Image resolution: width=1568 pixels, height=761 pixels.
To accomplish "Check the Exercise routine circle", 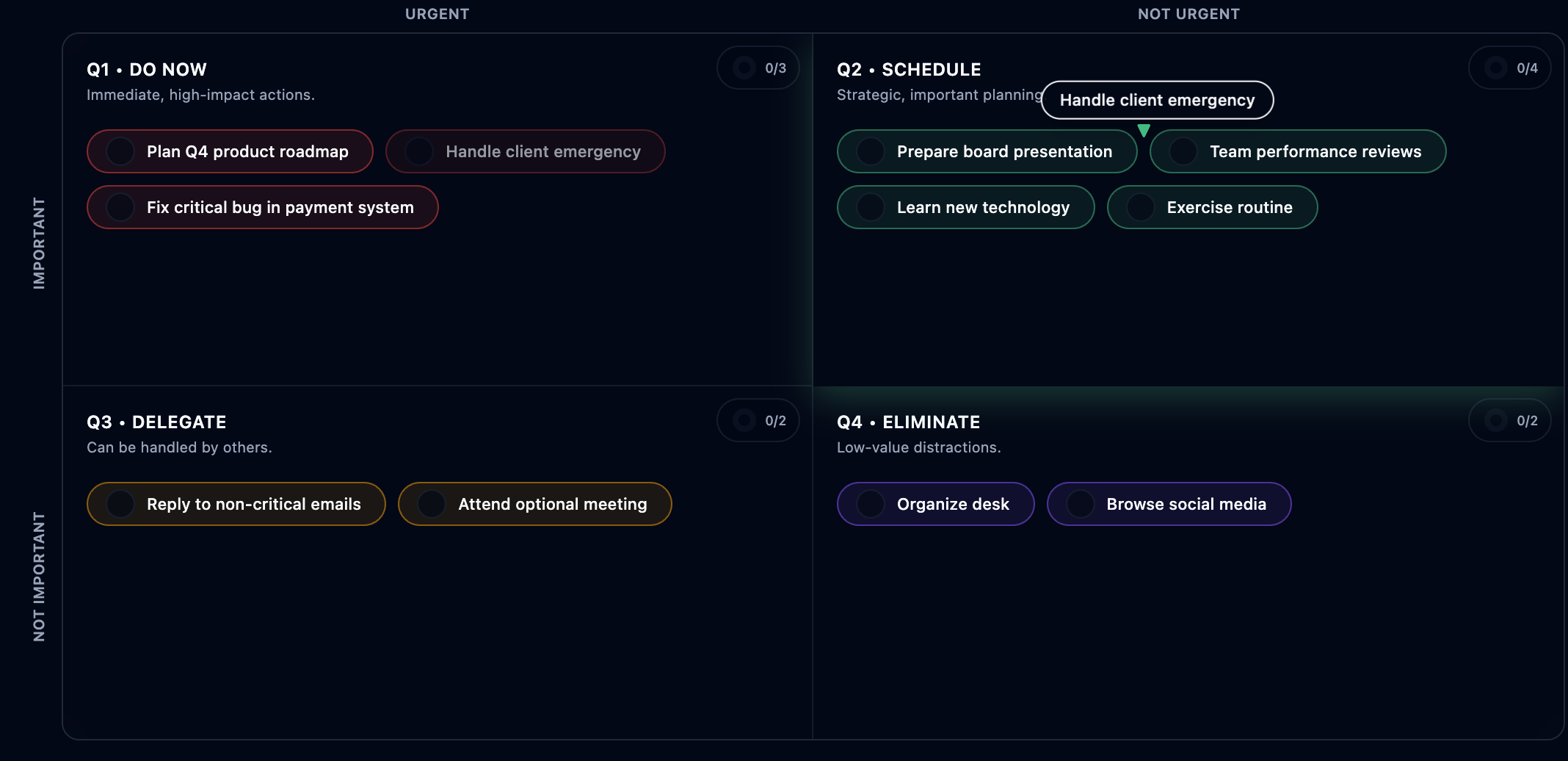I will coord(1141,207).
